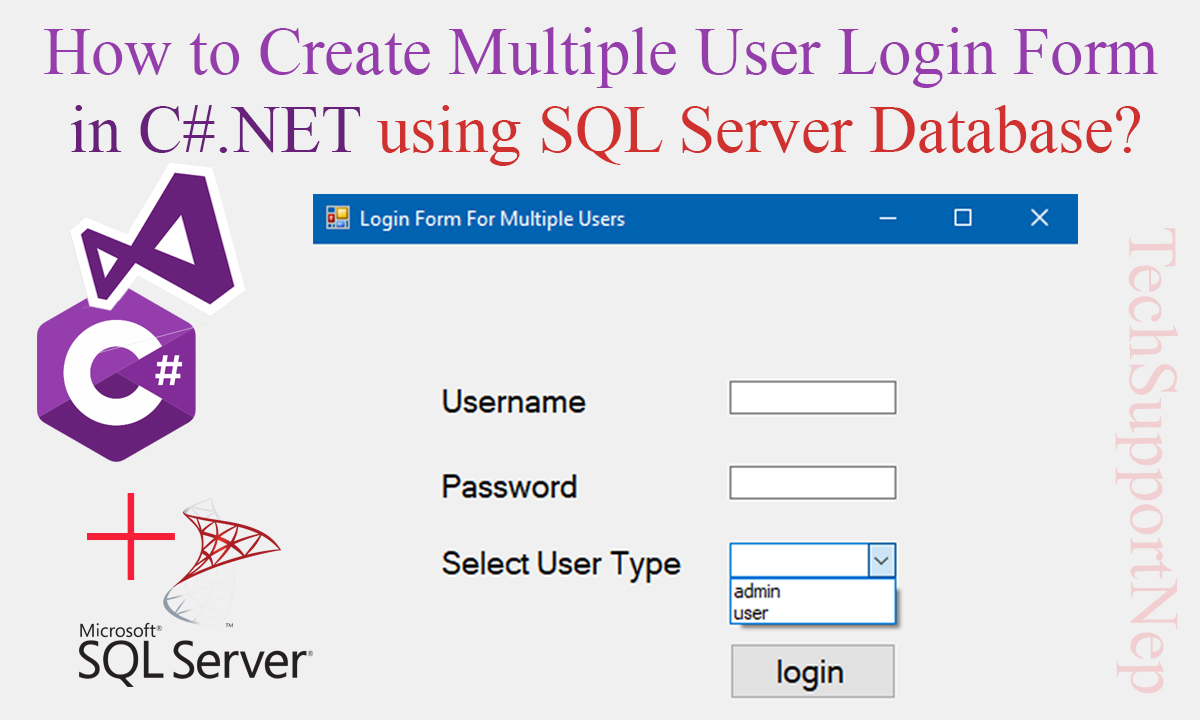Pick the user option in the list
The width and height of the screenshot is (1200, 720).
750,613
